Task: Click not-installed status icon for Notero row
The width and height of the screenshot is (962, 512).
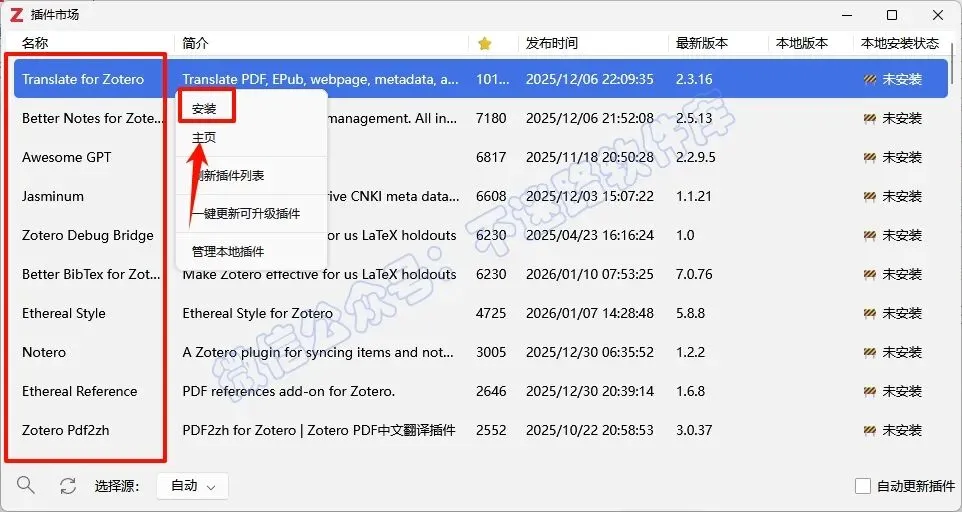Action: tap(869, 353)
